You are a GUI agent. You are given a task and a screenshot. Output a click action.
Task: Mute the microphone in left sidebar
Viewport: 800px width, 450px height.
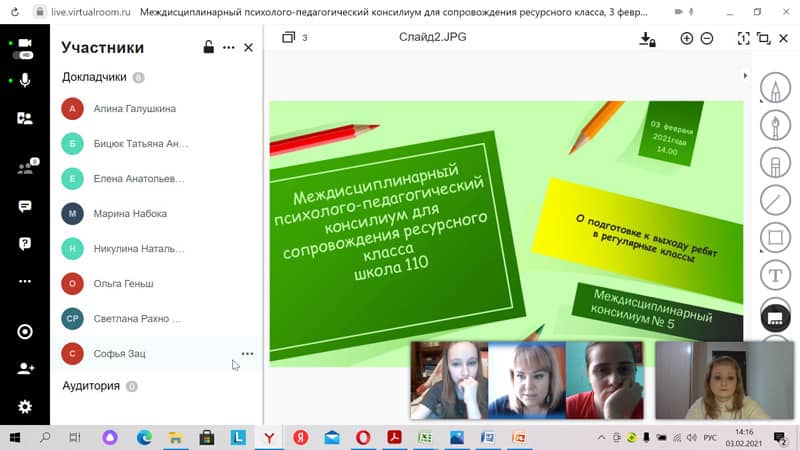[x=25, y=80]
